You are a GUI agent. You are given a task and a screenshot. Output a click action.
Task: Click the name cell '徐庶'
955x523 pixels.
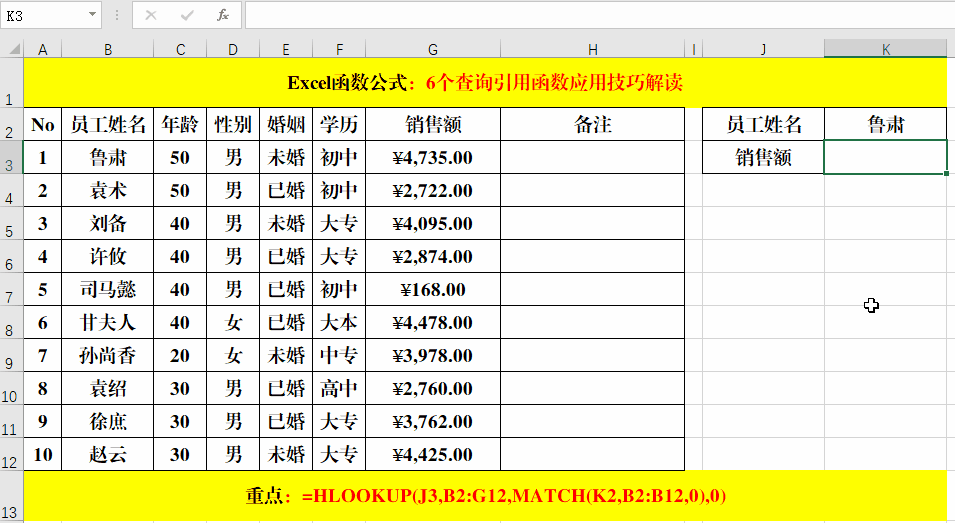(108, 421)
